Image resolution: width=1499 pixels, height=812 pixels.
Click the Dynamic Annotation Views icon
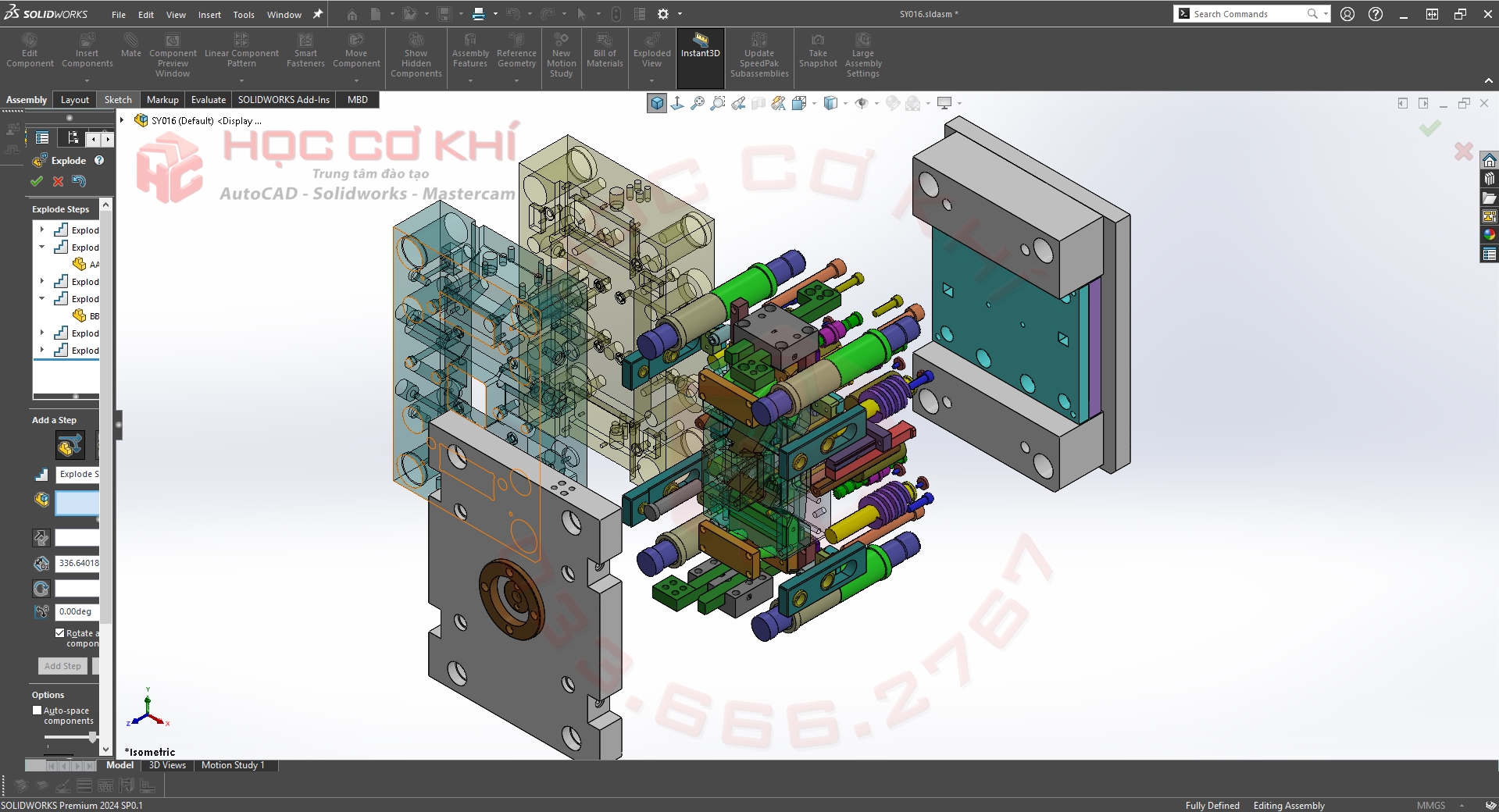tap(779, 103)
